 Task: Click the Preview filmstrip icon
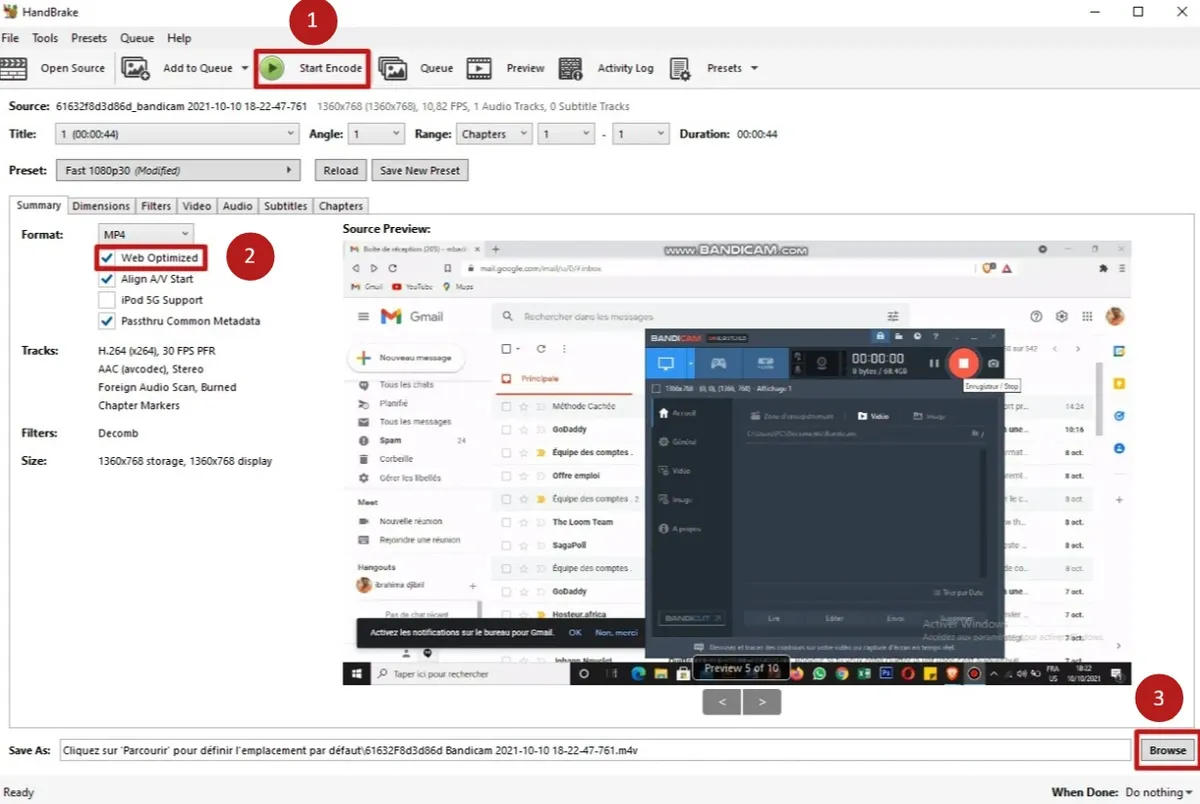click(480, 68)
